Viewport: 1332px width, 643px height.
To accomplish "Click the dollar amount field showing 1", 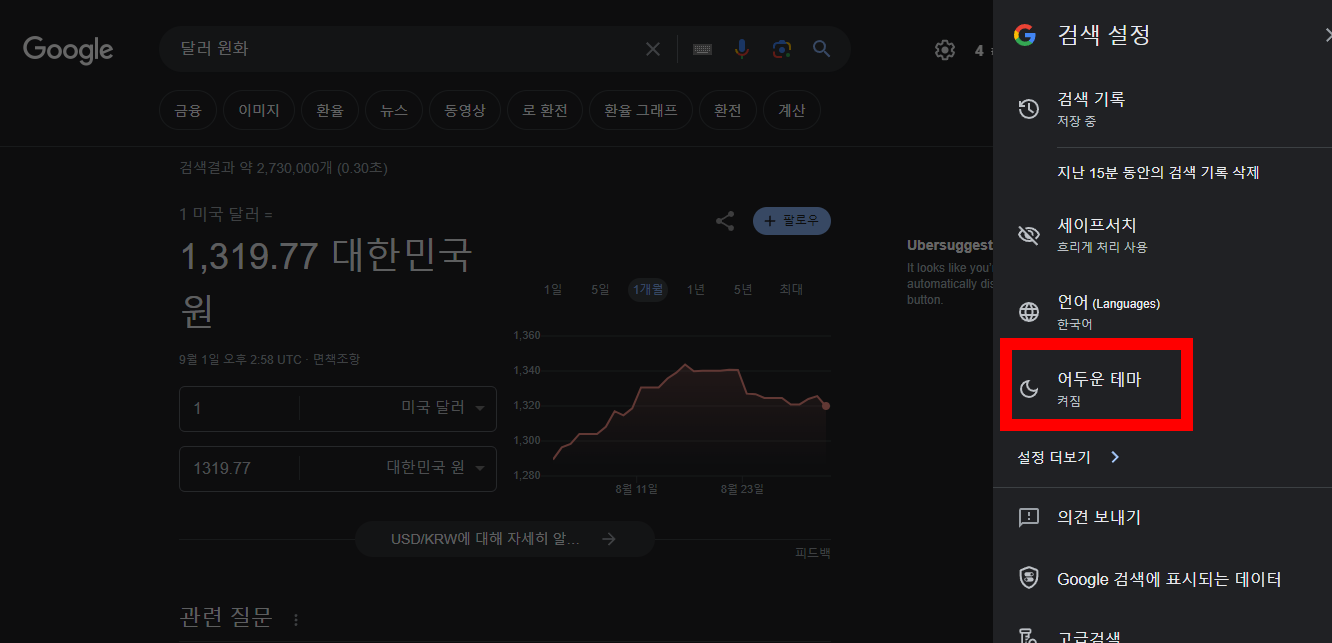I will pyautogui.click(x=239, y=408).
